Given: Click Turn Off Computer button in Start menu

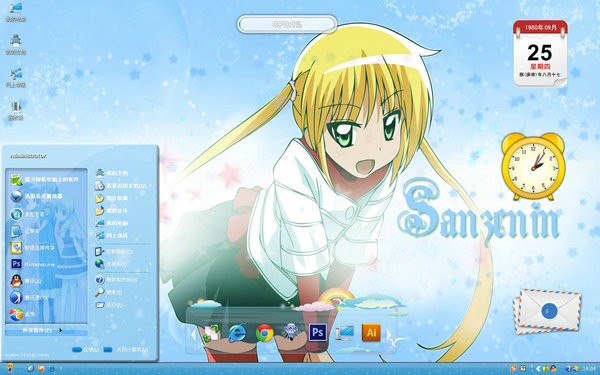Looking at the screenshot, I should coord(126,349).
